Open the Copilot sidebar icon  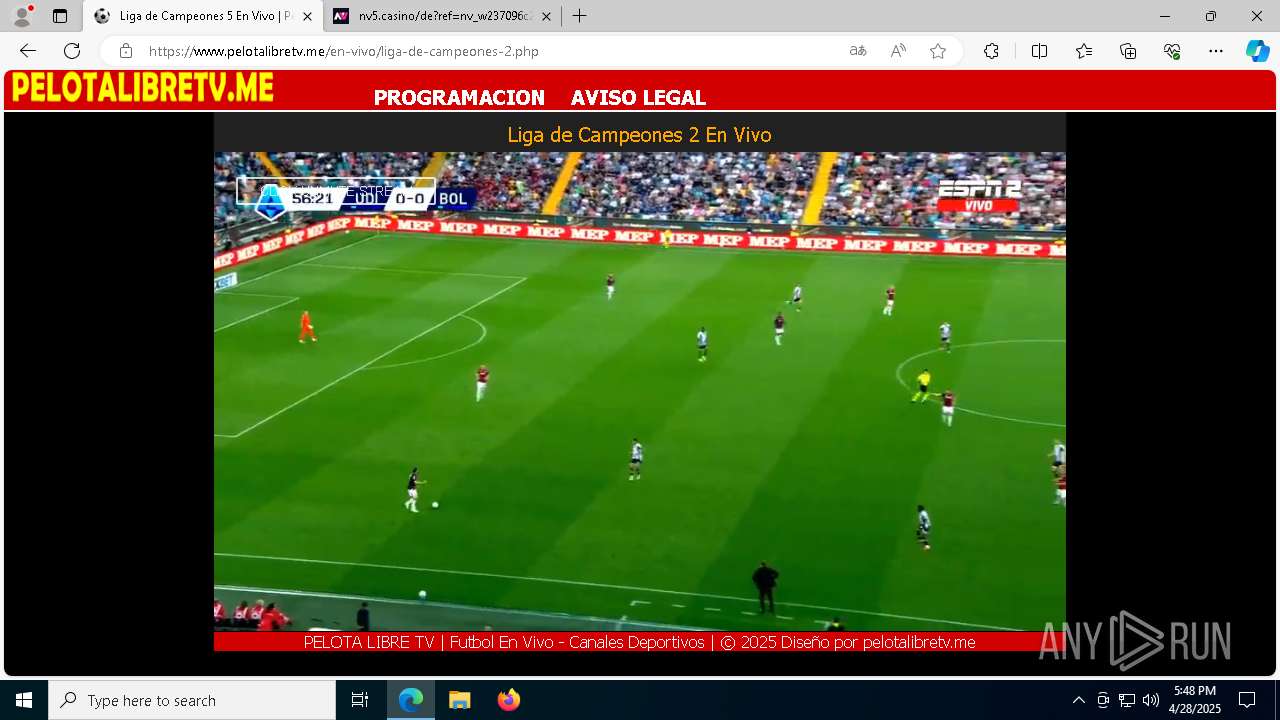click(x=1258, y=51)
